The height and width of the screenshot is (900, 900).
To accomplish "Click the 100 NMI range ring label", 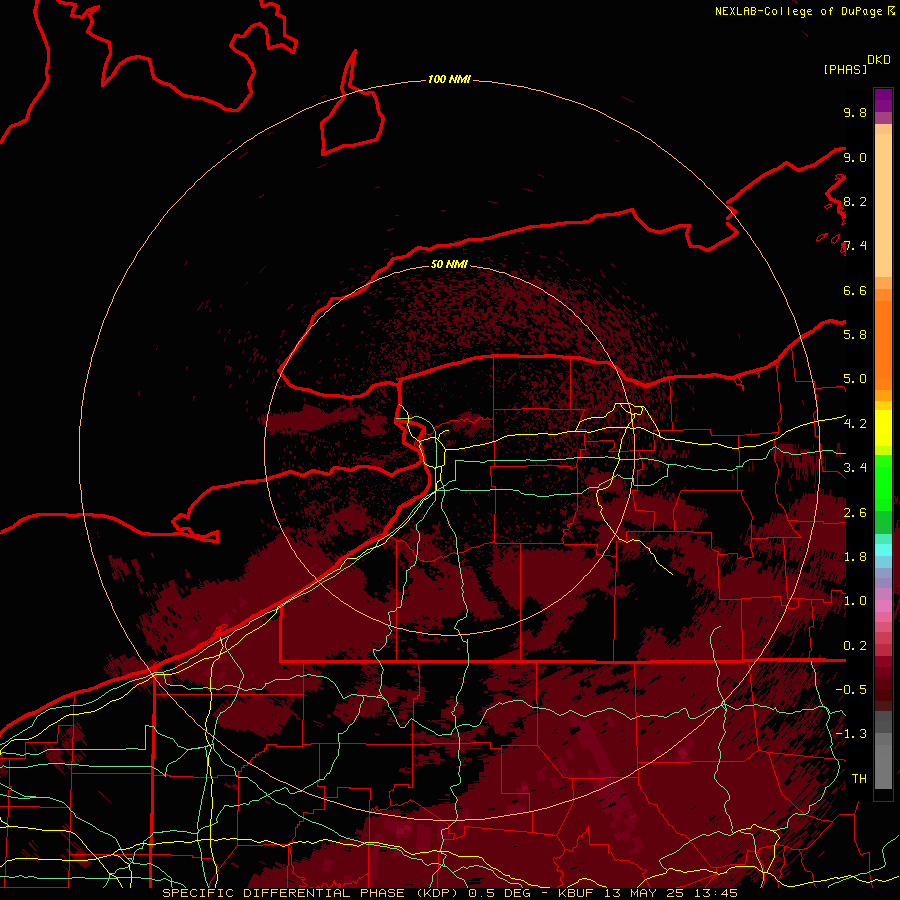I will [x=449, y=79].
